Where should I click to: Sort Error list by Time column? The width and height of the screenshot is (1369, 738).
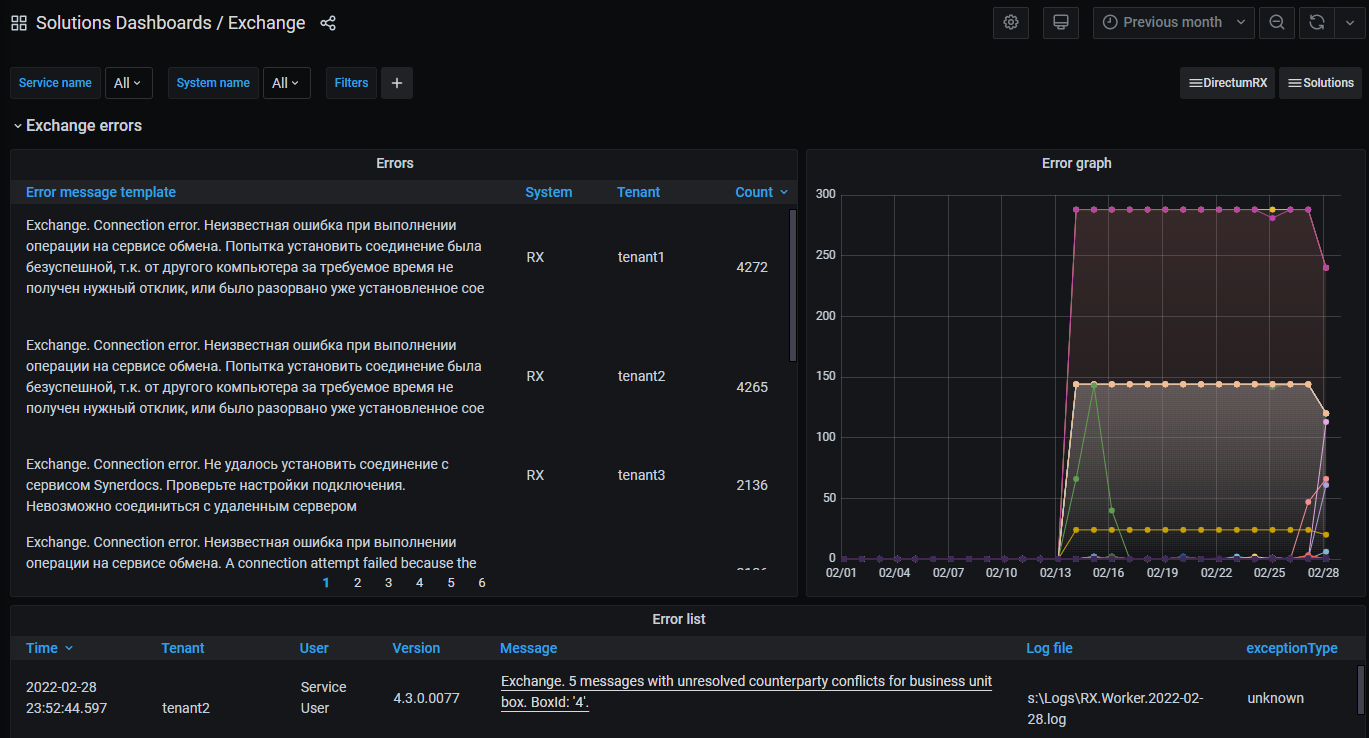(x=42, y=648)
